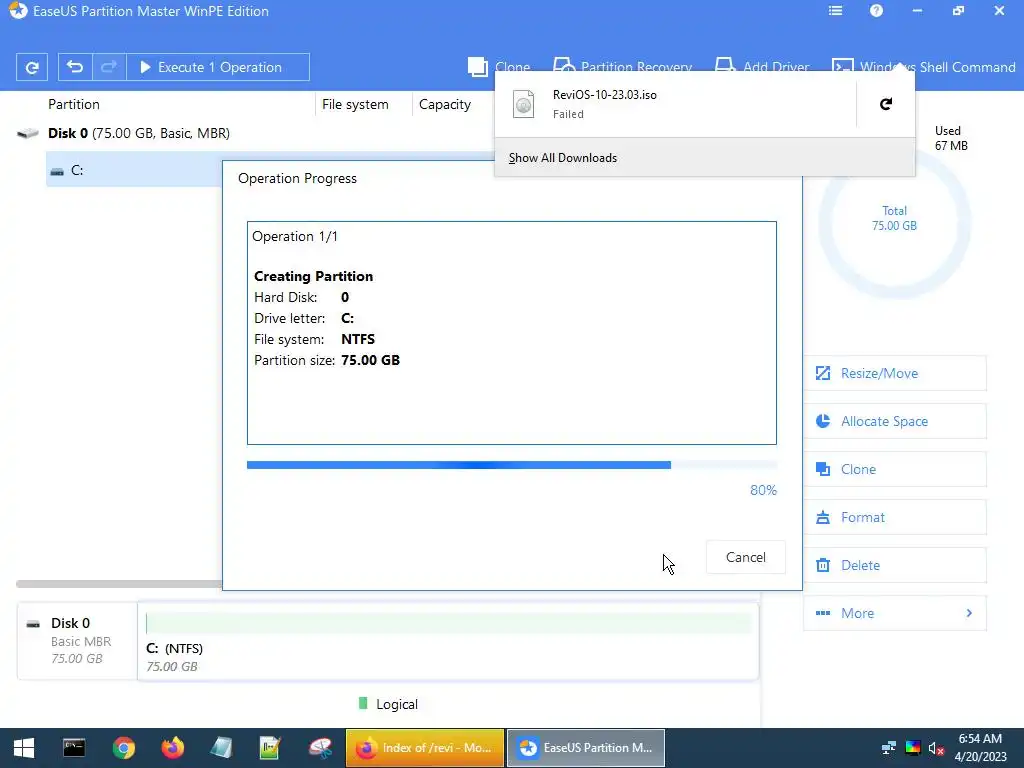Click the Delete trash icon
Screen dimensions: 1024x768
(x=823, y=565)
